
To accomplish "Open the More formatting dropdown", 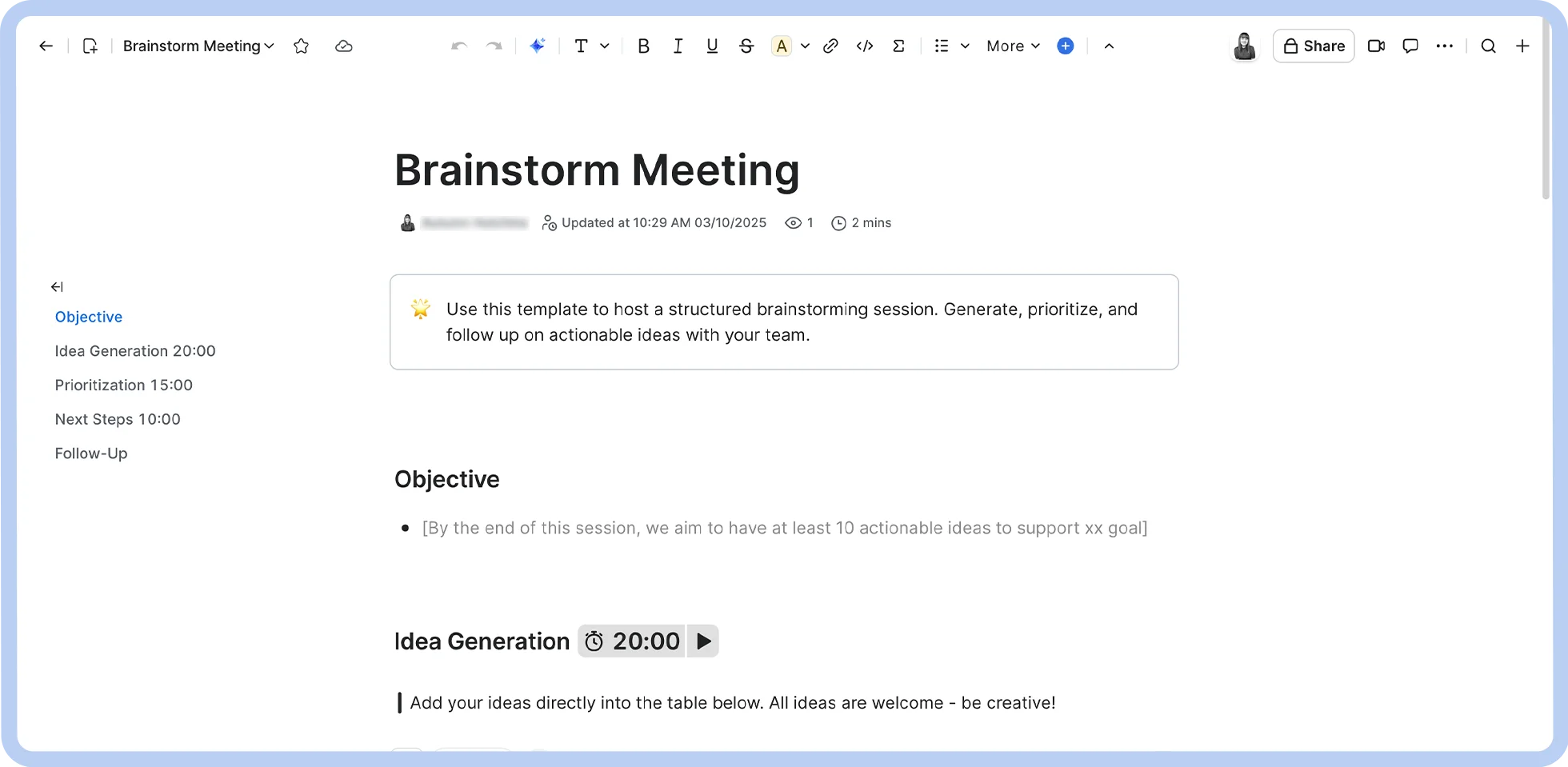I will [x=1012, y=46].
